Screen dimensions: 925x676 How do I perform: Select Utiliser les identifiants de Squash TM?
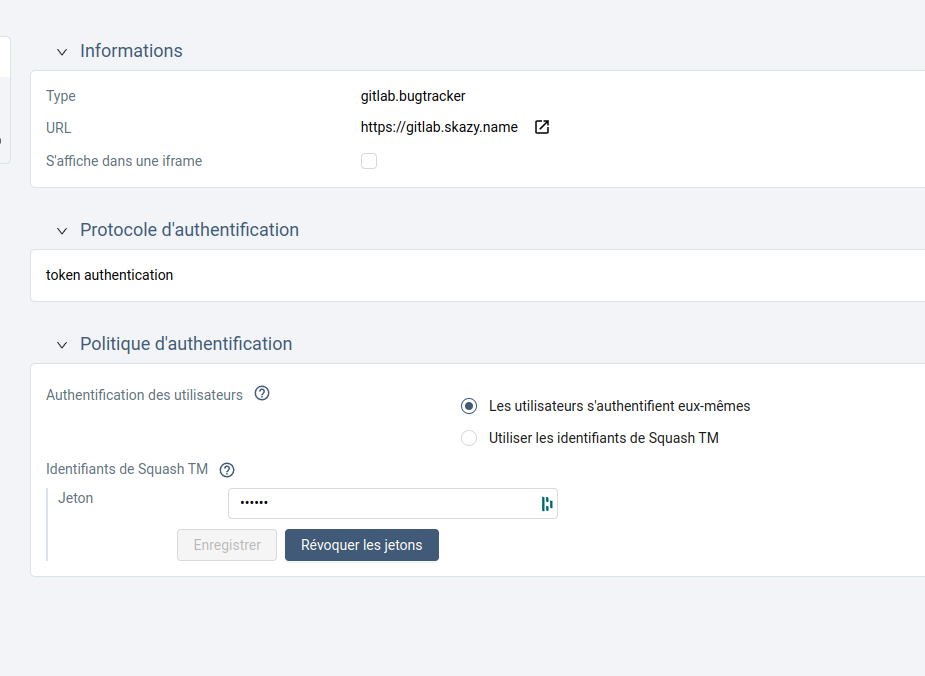click(469, 438)
